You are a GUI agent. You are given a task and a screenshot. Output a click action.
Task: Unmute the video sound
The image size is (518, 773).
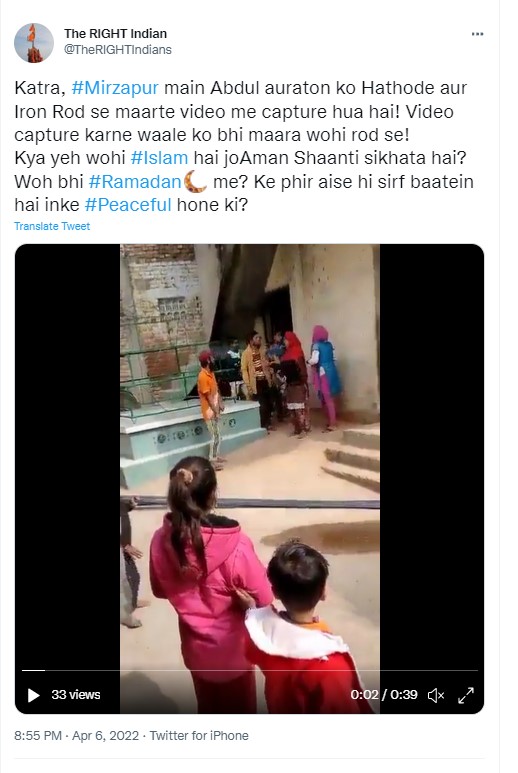click(x=436, y=695)
